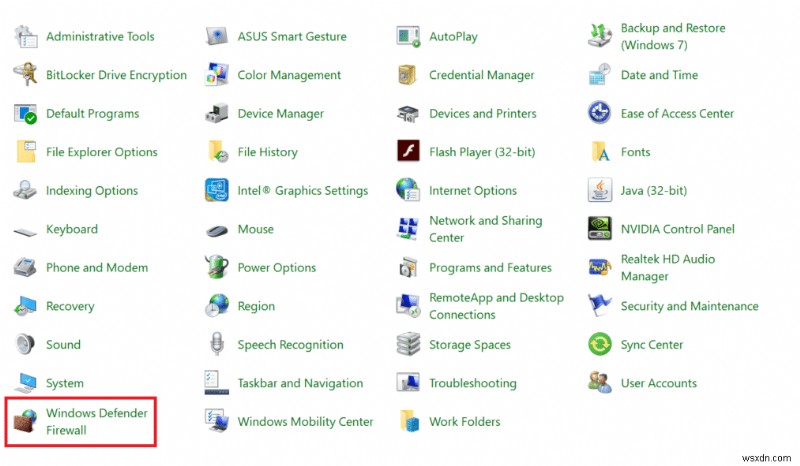Select the User Accounts link
The image size is (800, 466).
point(658,383)
